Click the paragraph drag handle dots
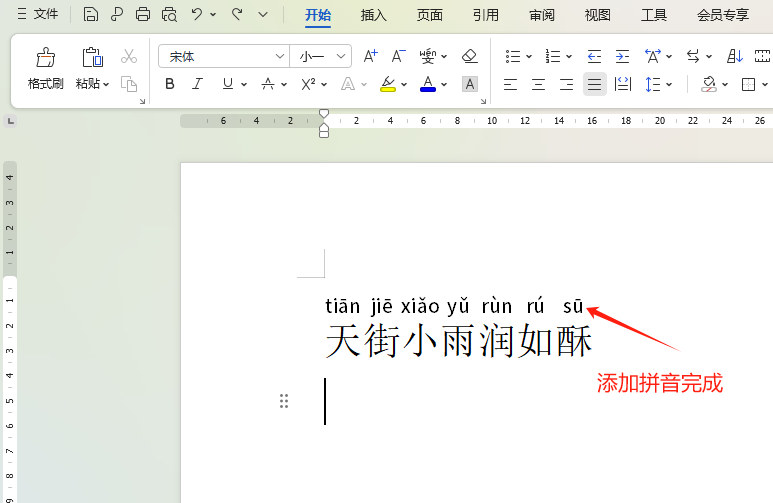Screen dimensions: 773x503 point(284,401)
